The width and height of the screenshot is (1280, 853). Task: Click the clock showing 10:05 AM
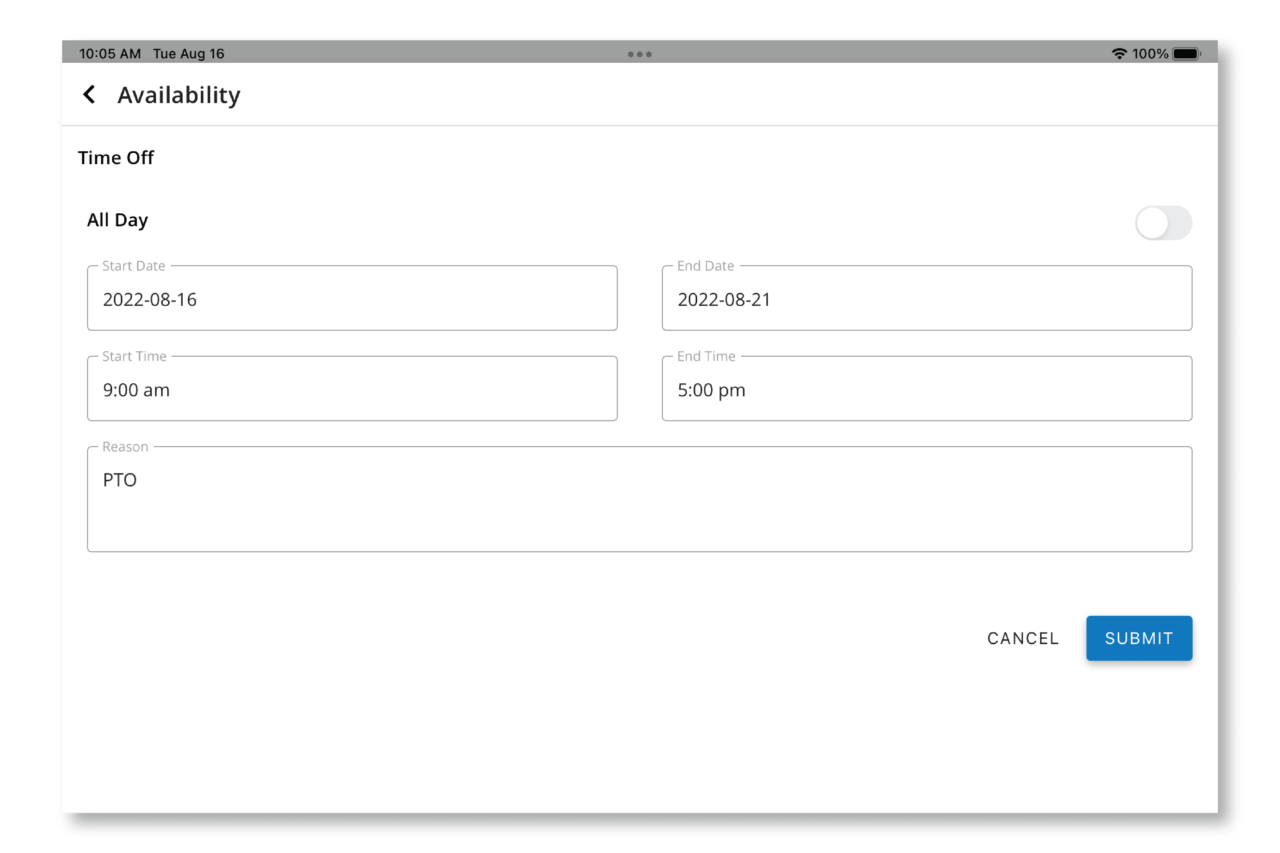(109, 54)
